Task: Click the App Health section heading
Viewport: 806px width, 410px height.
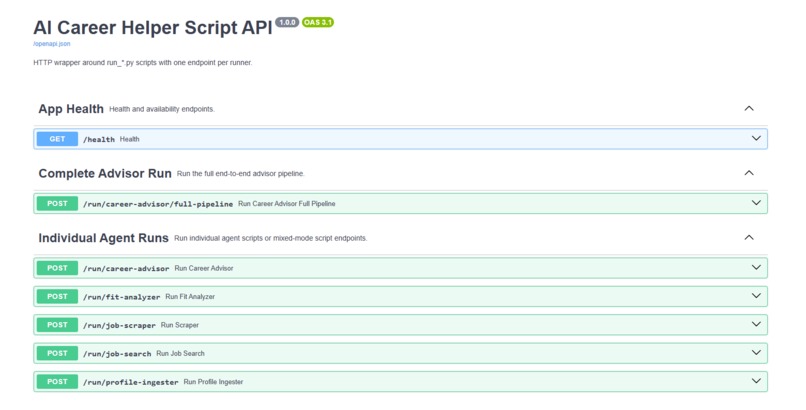Action: tap(71, 109)
